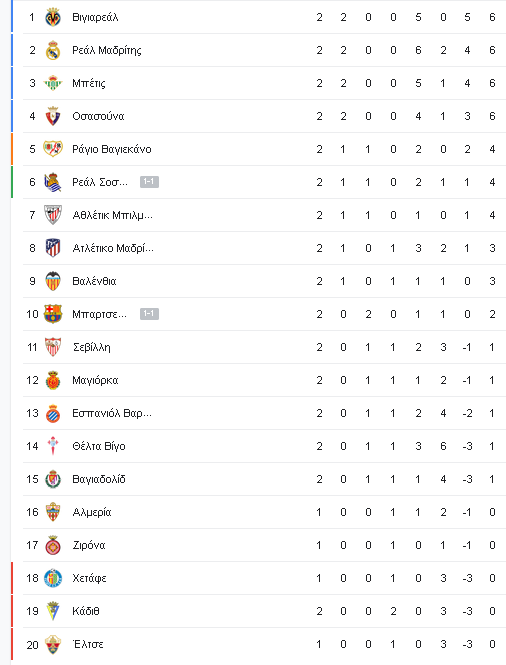Click the Cádiz (Κάδιθ) yellow crest
Viewport: 506px width, 665px height.
pyautogui.click(x=53, y=611)
